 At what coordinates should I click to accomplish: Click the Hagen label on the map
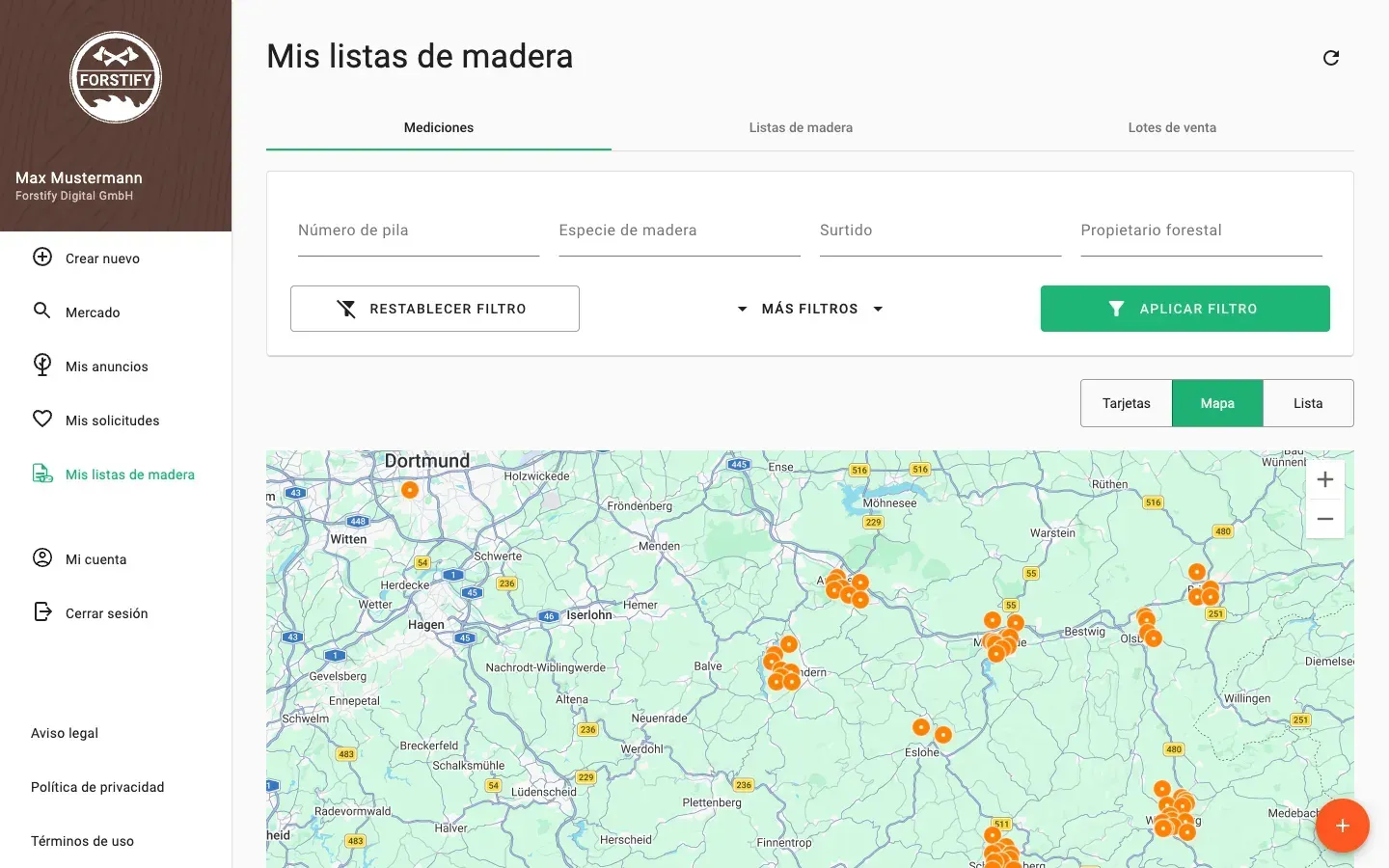[x=426, y=624]
